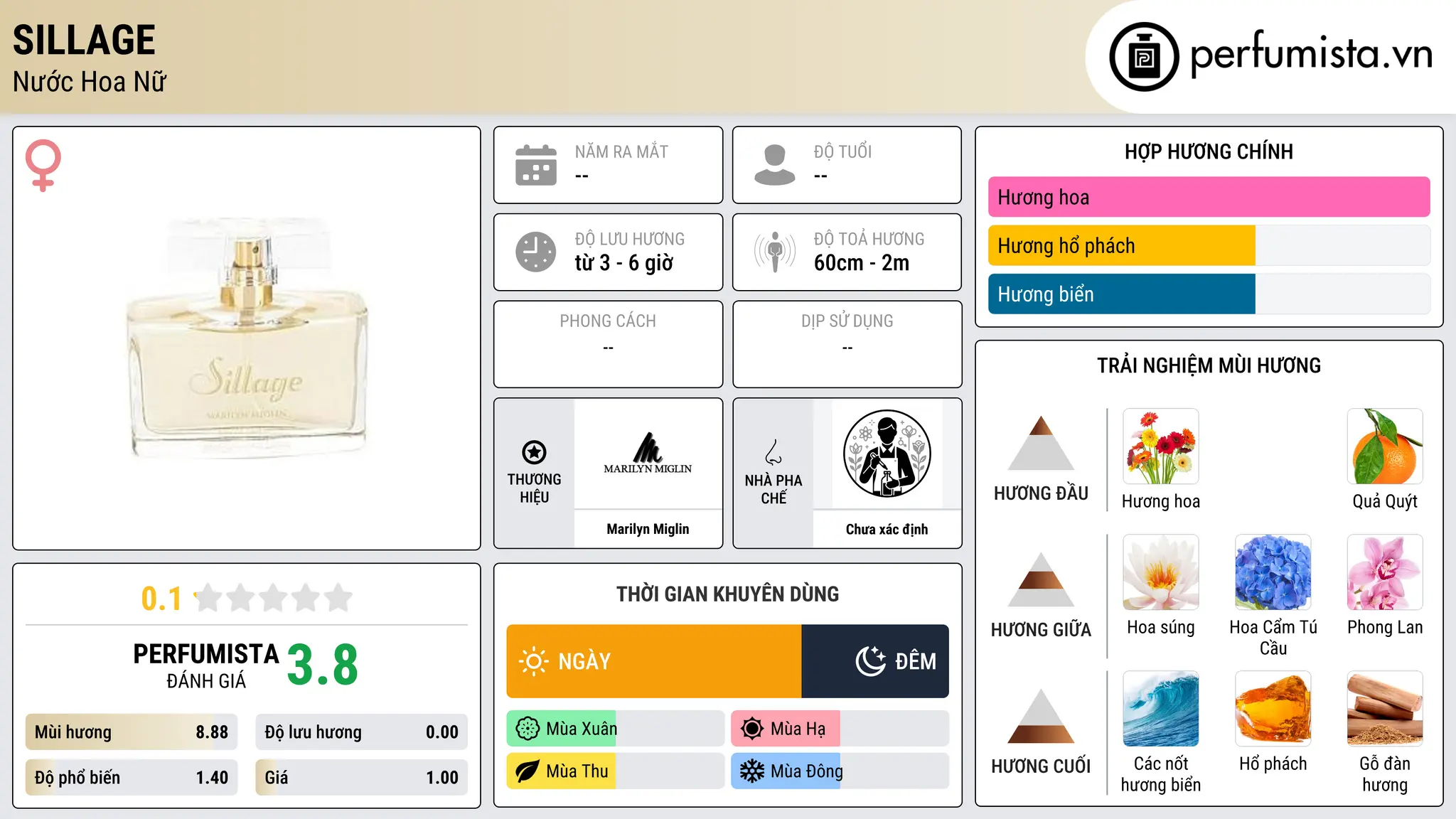Click the green 3.8 Perfumista score
Screen dimensions: 1456x819
click(x=323, y=665)
